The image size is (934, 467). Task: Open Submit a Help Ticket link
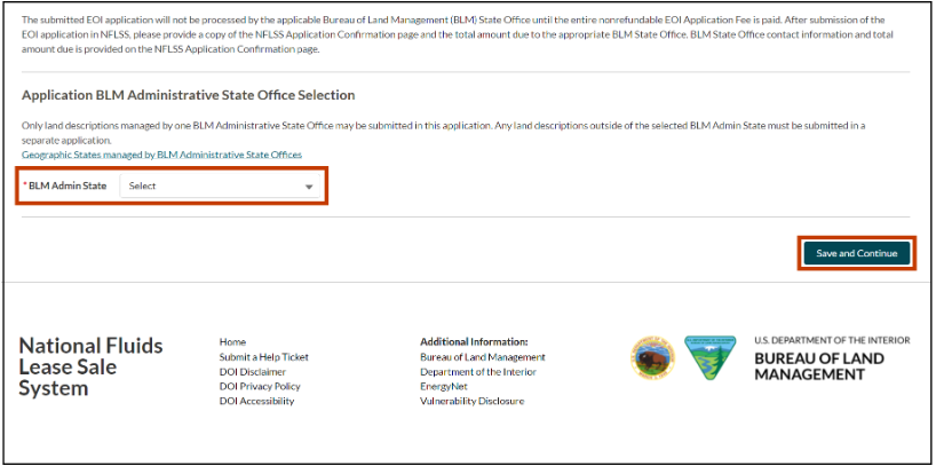264,357
